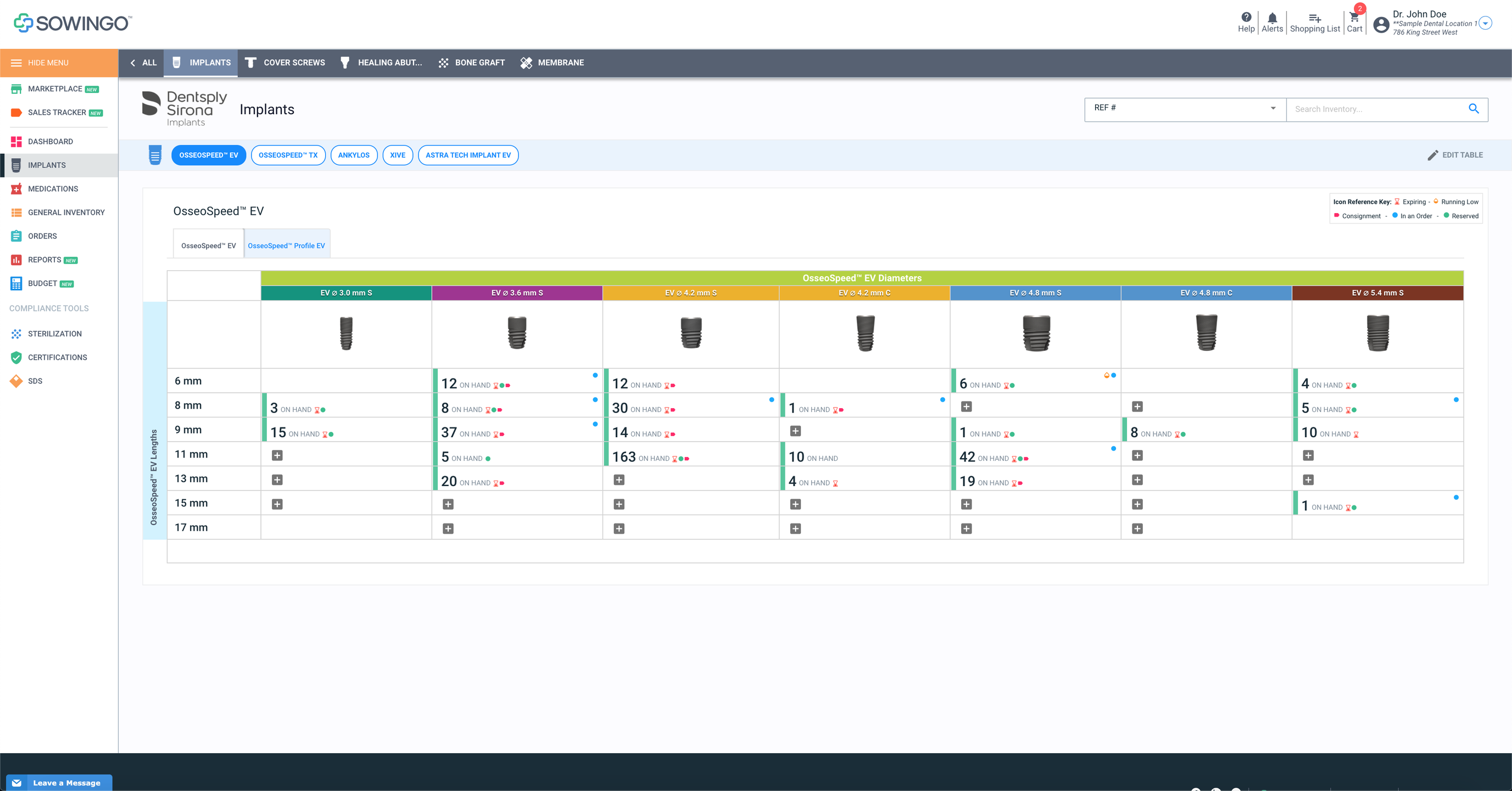Switch to Healing Abutments tab
1512x791 pixels.
coord(381,63)
